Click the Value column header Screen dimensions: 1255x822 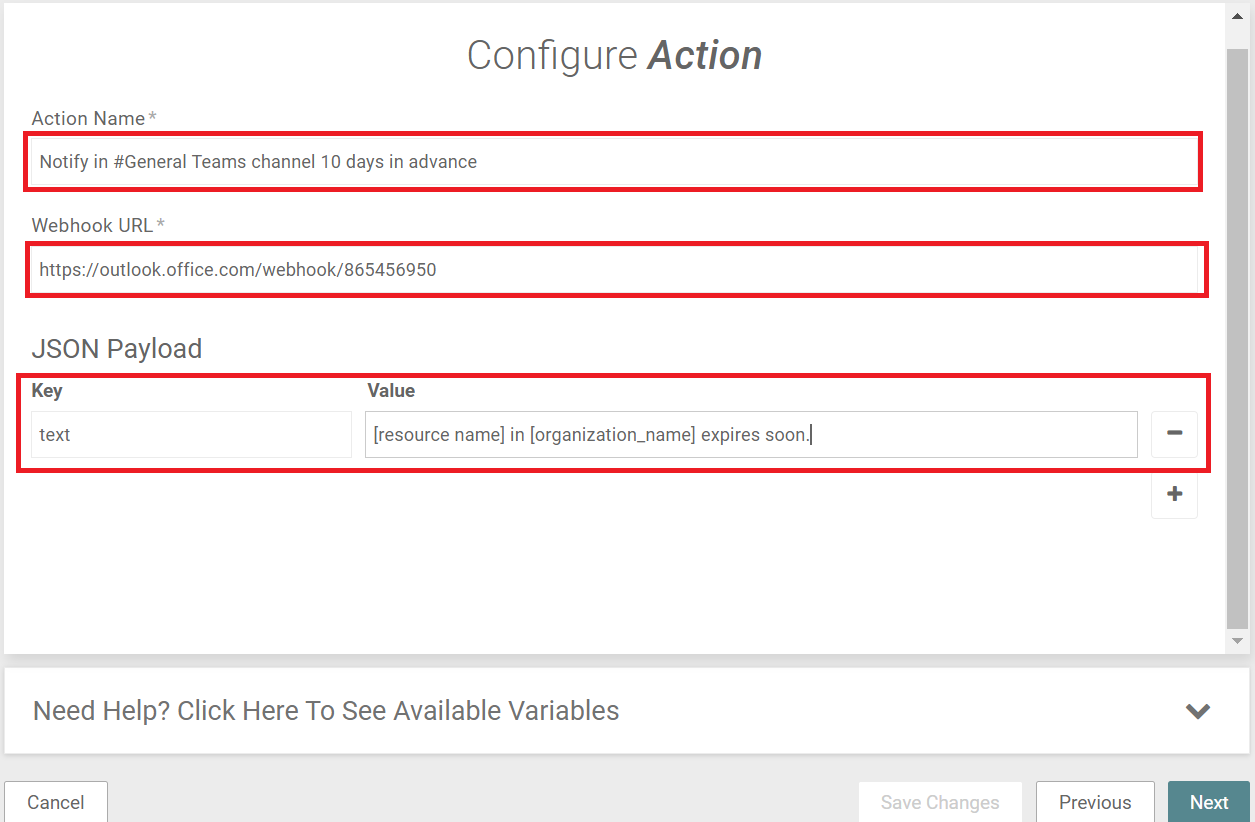(x=391, y=391)
